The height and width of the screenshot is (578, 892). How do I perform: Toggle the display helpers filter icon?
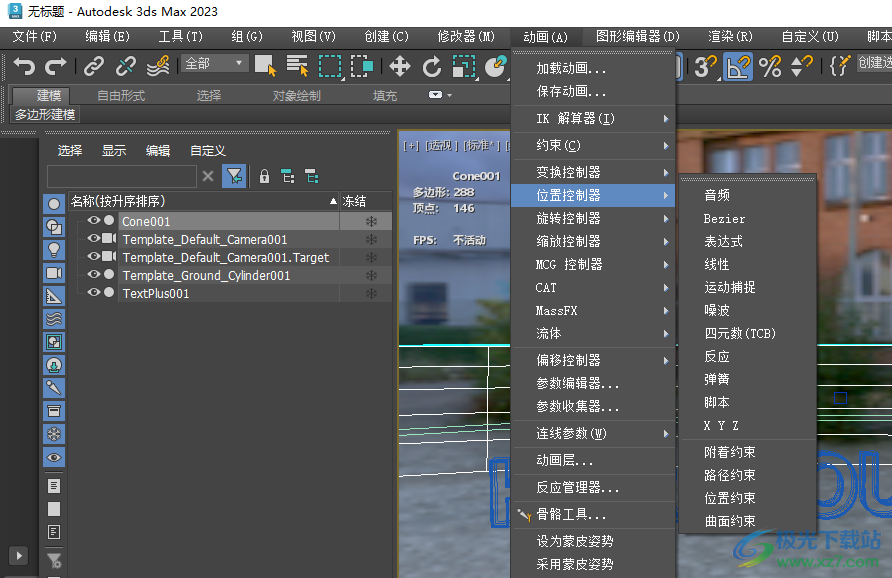pos(54,296)
